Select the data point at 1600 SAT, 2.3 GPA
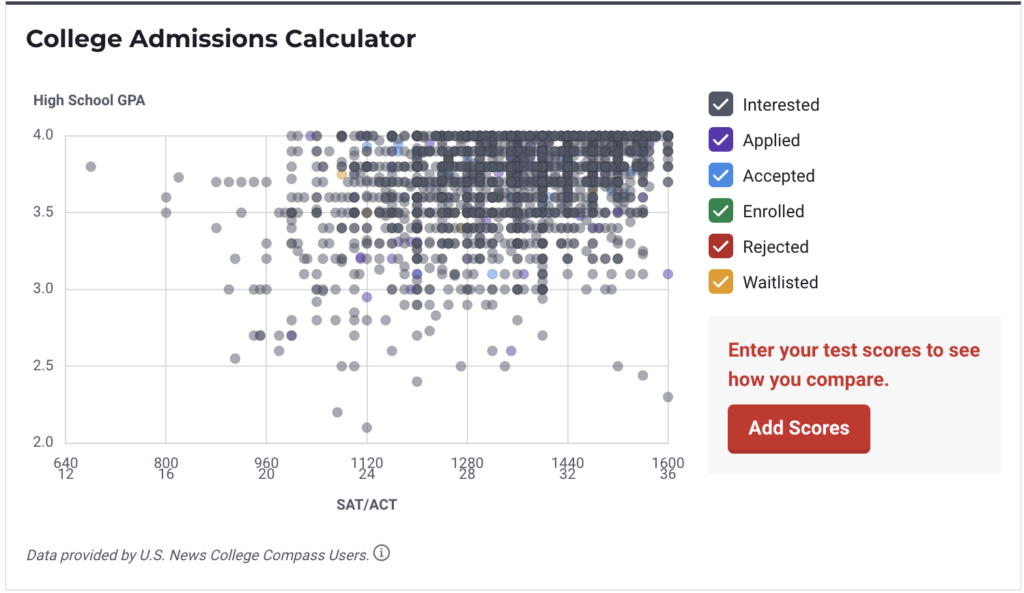This screenshot has width=1024, height=593. point(668,397)
